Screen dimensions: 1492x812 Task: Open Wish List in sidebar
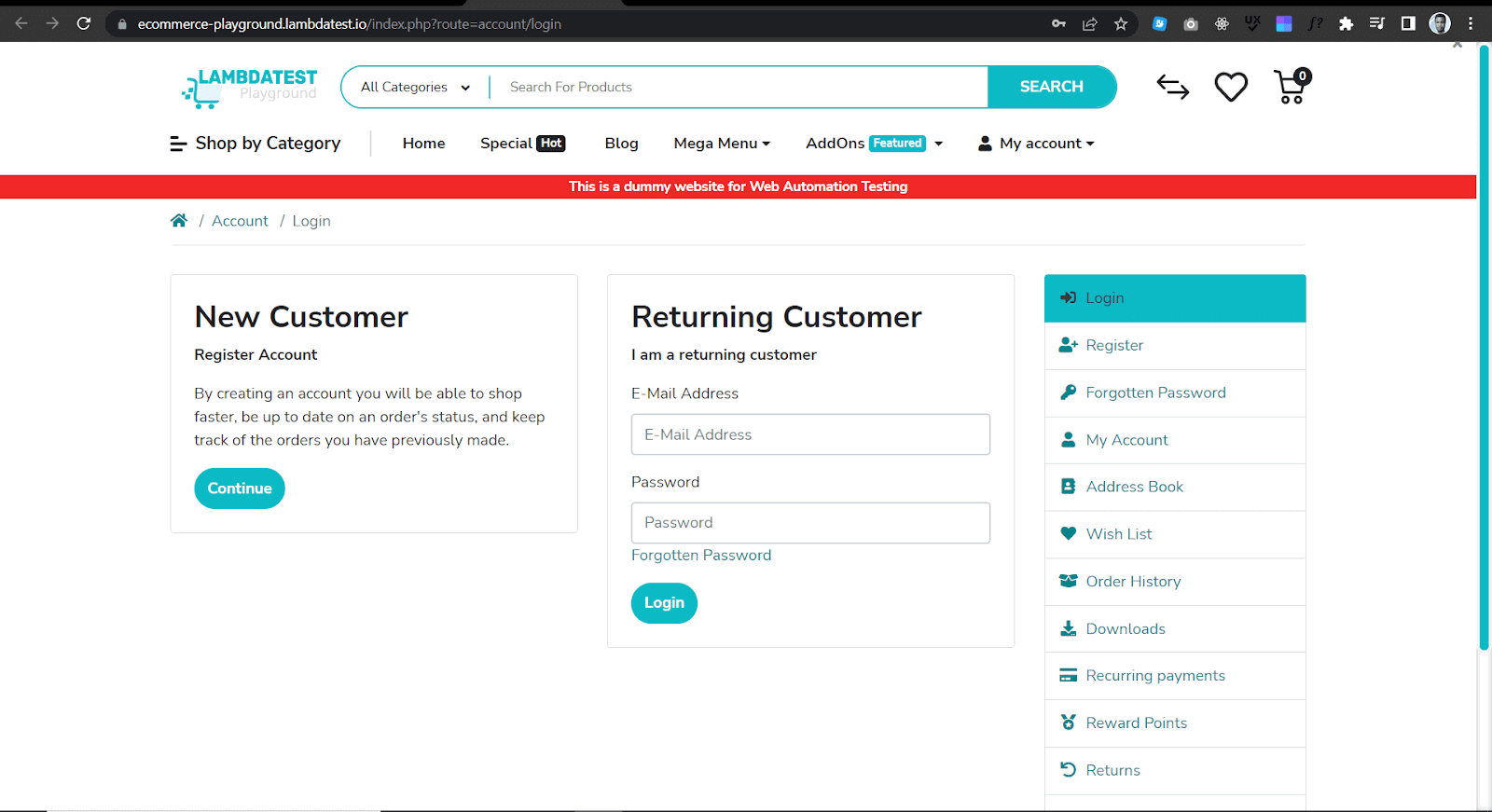click(x=1175, y=534)
